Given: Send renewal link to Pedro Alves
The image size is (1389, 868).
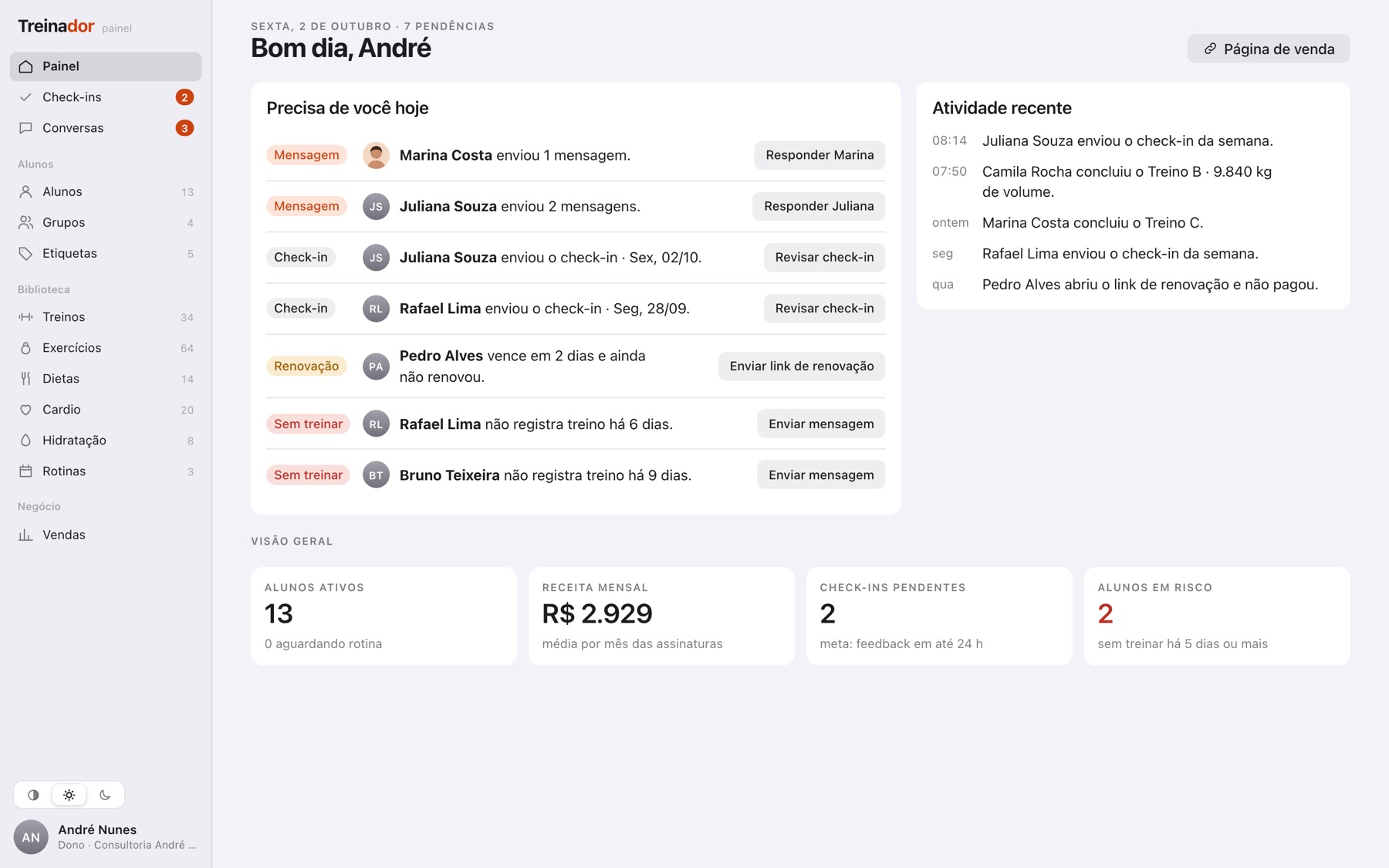Looking at the screenshot, I should (x=802, y=366).
